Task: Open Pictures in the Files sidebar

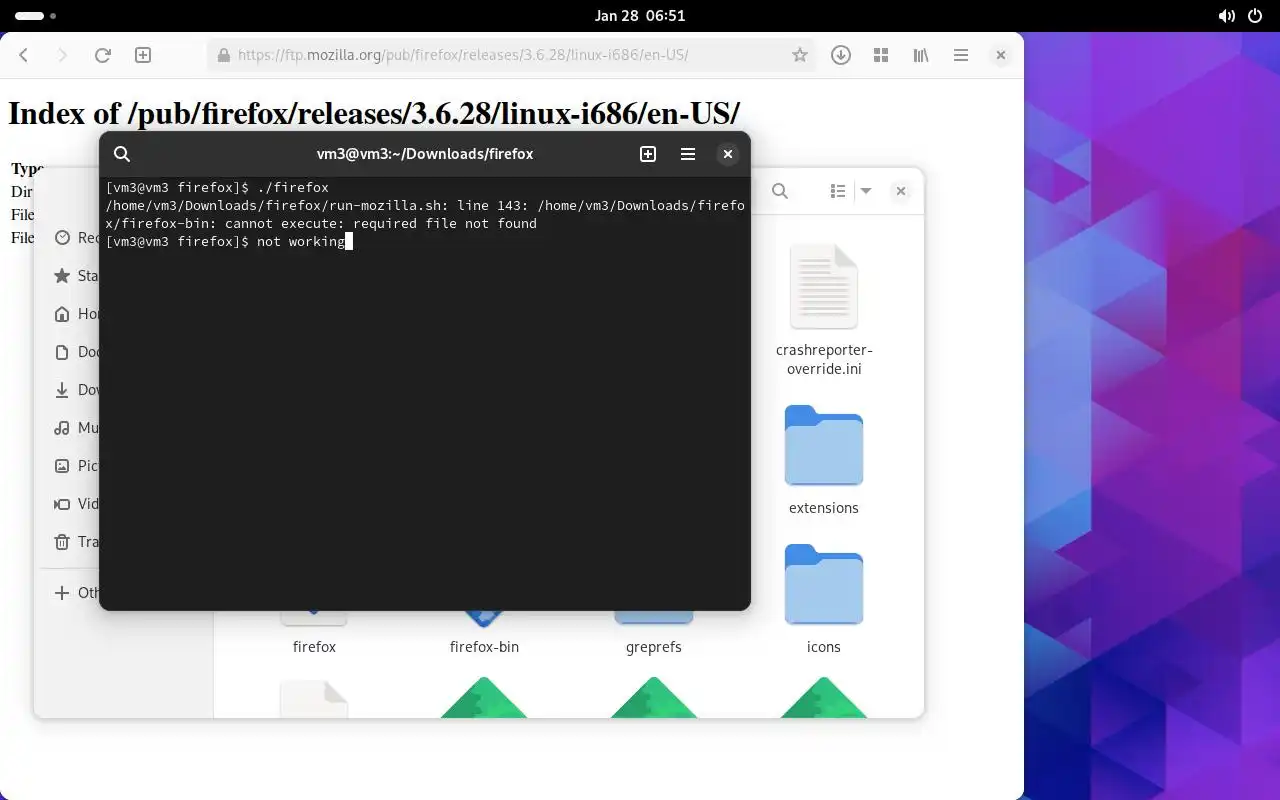Action: click(x=76, y=466)
